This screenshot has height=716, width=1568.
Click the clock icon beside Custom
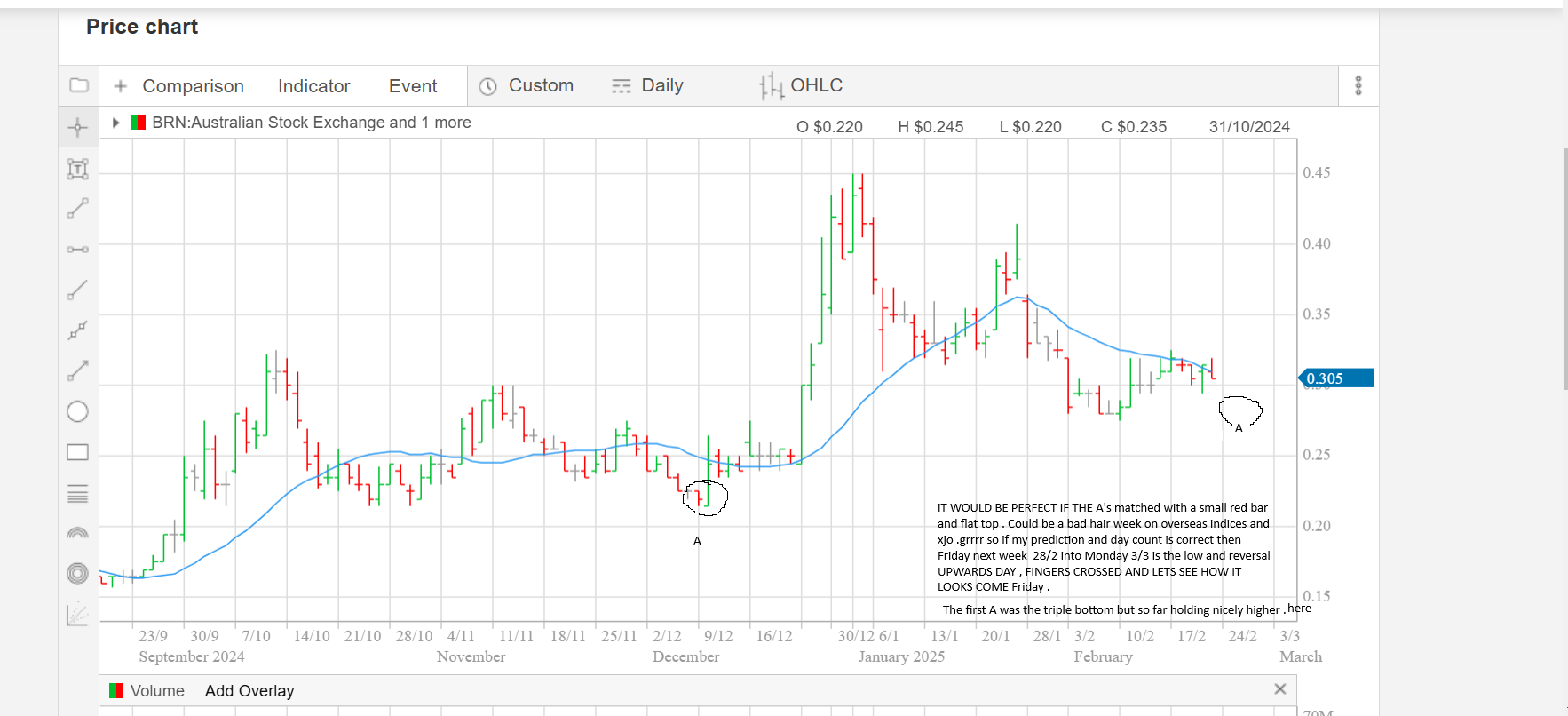pyautogui.click(x=487, y=86)
